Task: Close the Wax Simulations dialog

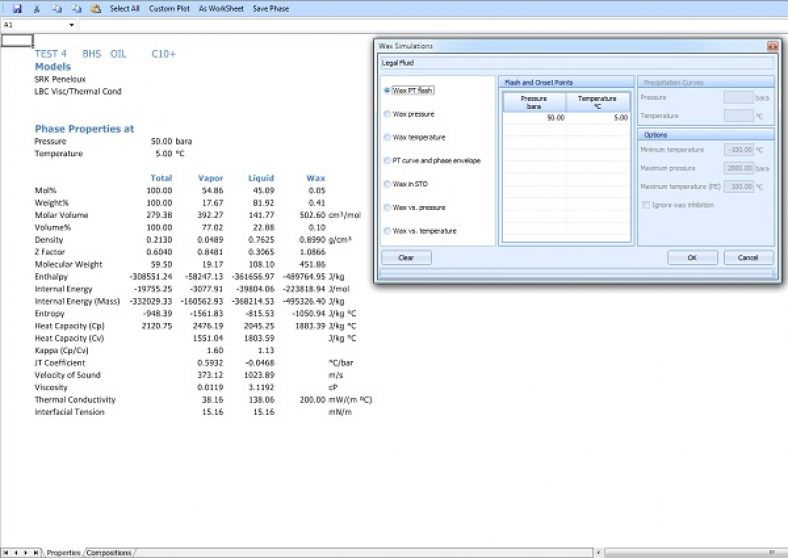Action: (772, 46)
